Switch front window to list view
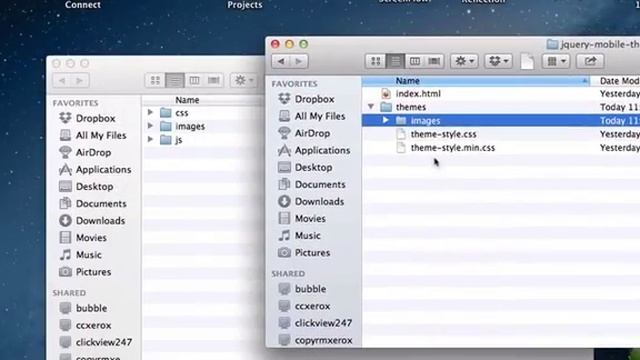This screenshot has height=360, width=640. click(395, 61)
